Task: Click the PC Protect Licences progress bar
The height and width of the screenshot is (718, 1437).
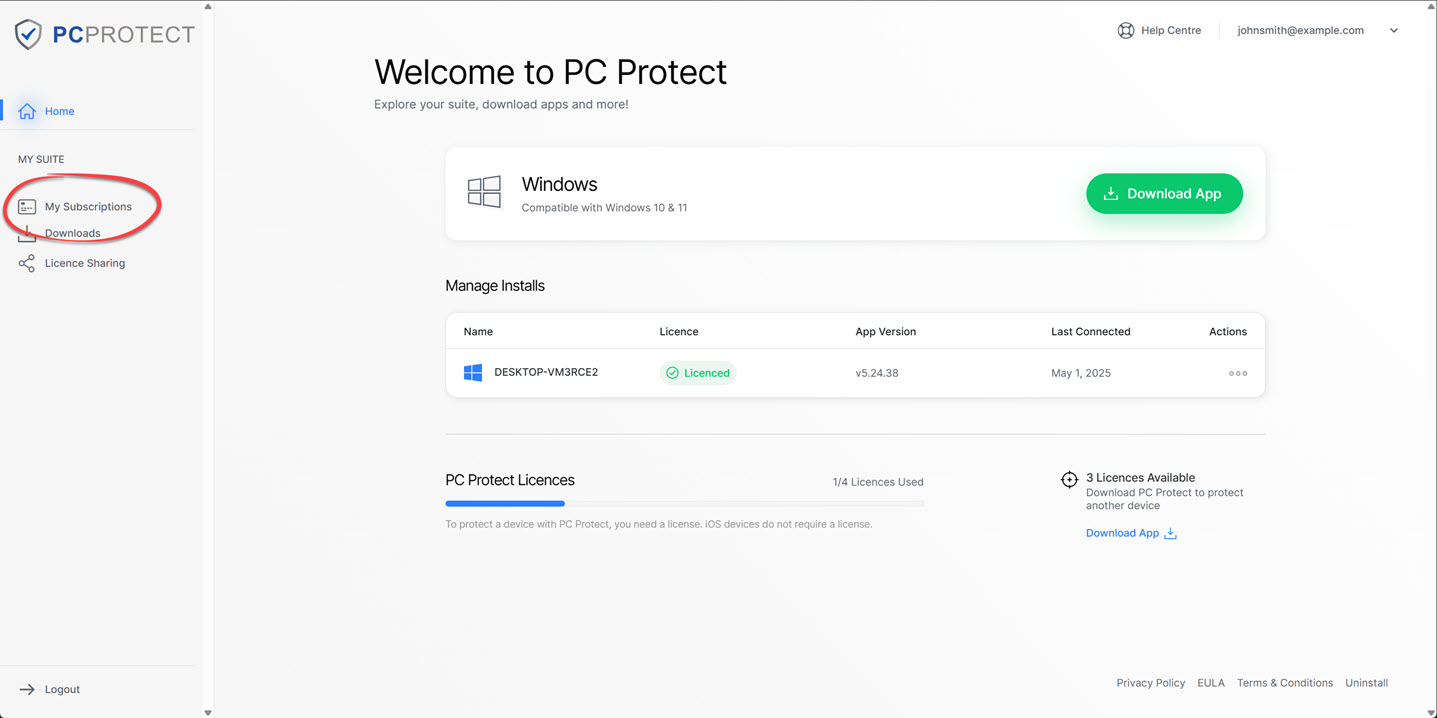Action: pyautogui.click(x=685, y=504)
